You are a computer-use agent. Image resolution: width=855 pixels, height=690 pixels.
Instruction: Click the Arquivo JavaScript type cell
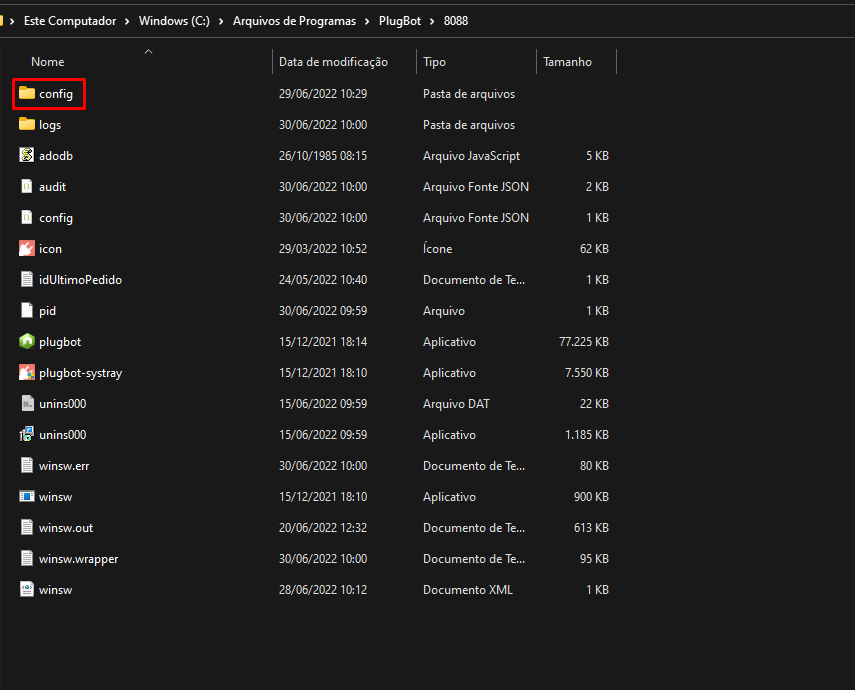tap(471, 155)
